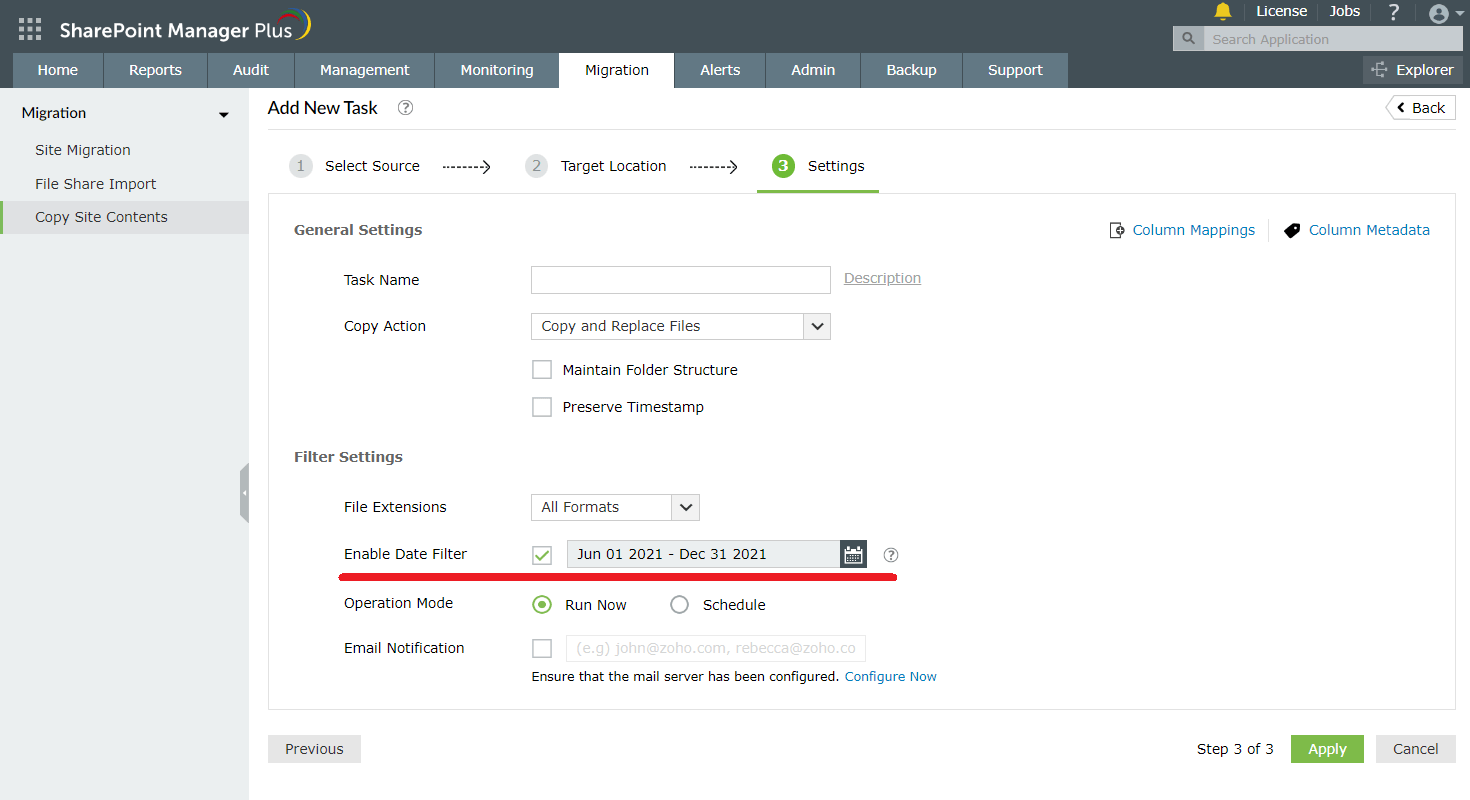Go to the Admin tab
Image resolution: width=1470 pixels, height=800 pixels.
click(x=813, y=70)
